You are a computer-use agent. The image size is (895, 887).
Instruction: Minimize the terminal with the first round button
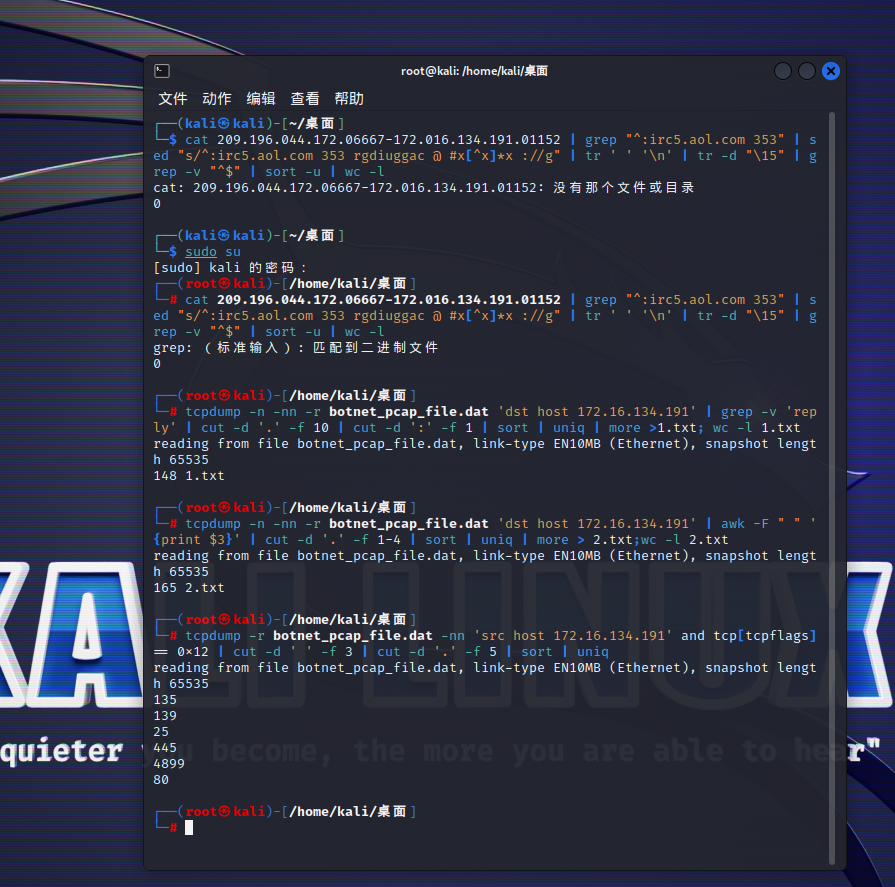tap(783, 71)
